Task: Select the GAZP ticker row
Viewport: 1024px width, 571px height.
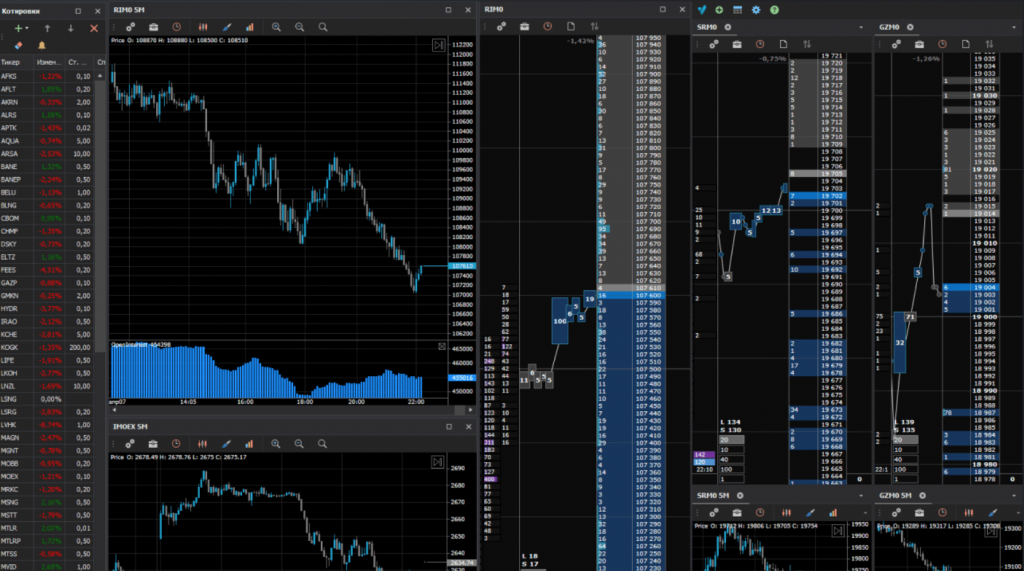Action: pos(10,283)
